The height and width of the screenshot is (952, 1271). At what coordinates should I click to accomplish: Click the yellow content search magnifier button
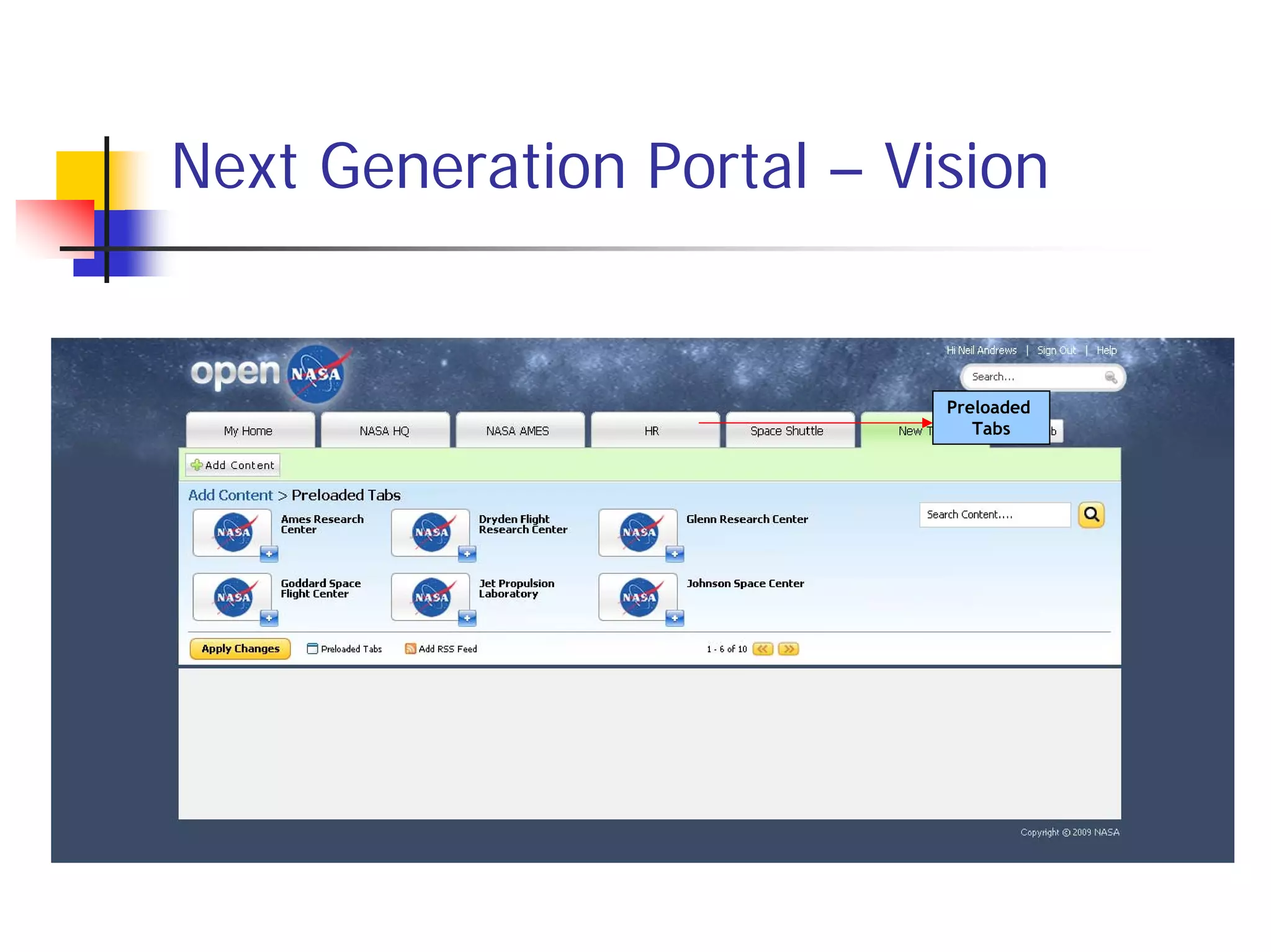pyautogui.click(x=1090, y=514)
